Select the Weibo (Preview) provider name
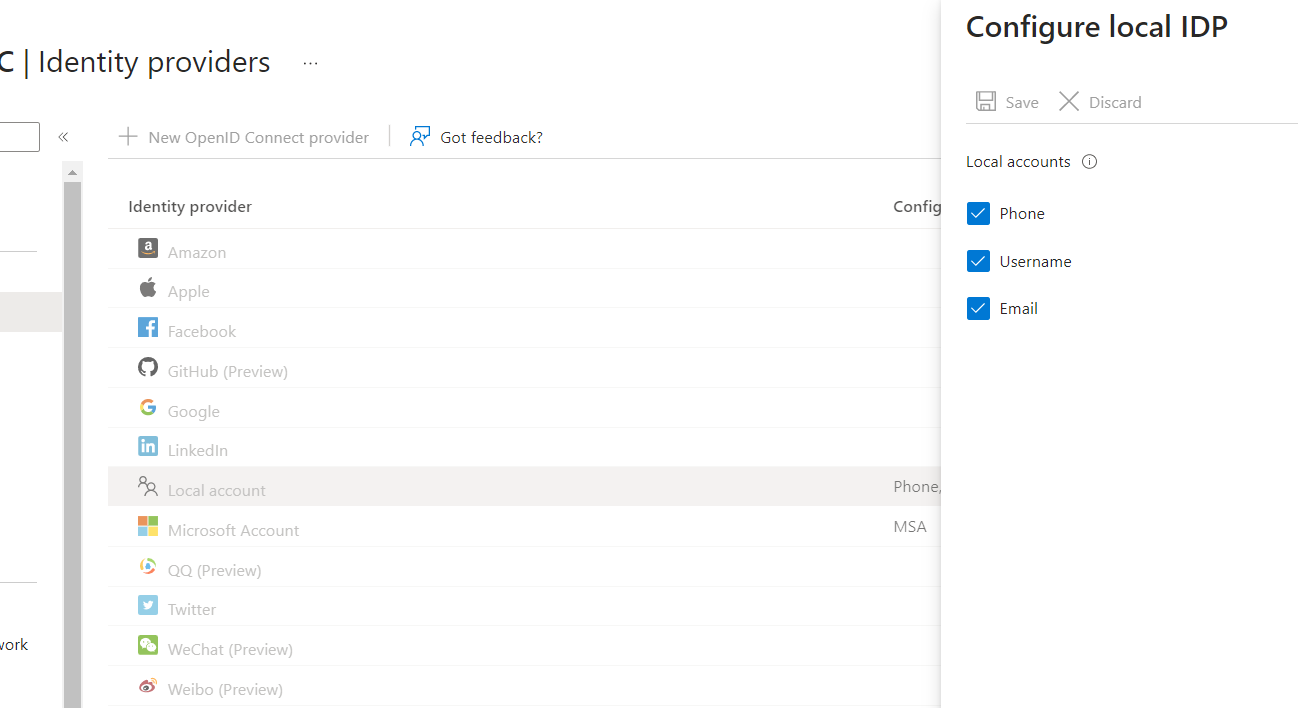Image resolution: width=1298 pixels, height=708 pixels. [x=225, y=689]
